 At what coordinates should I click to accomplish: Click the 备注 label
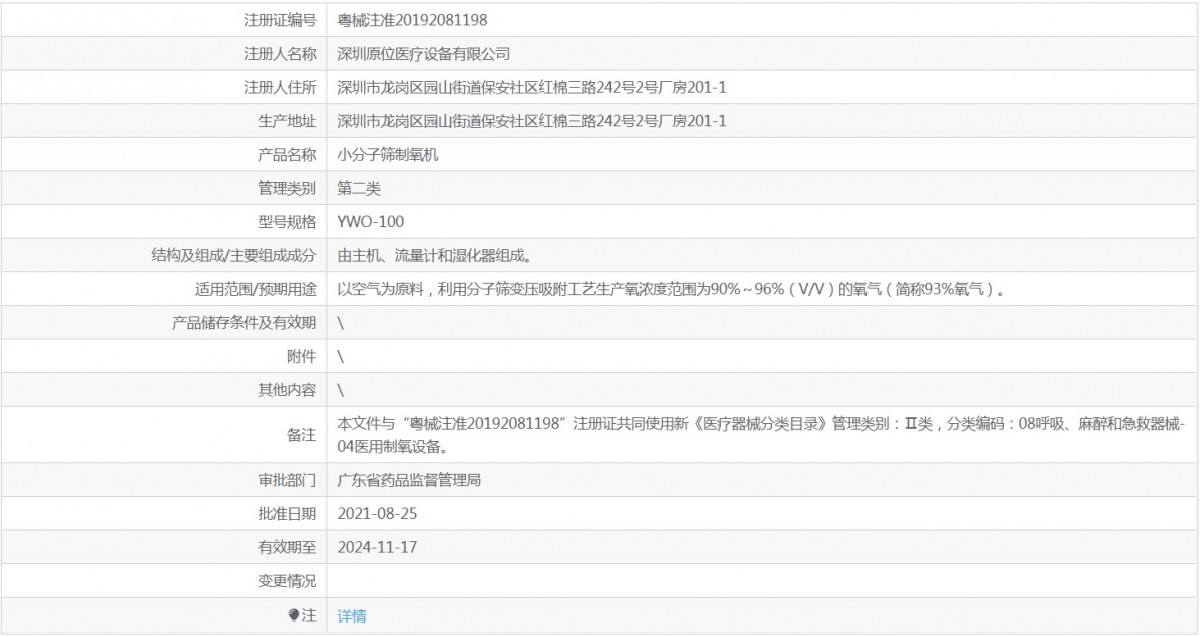[302, 435]
